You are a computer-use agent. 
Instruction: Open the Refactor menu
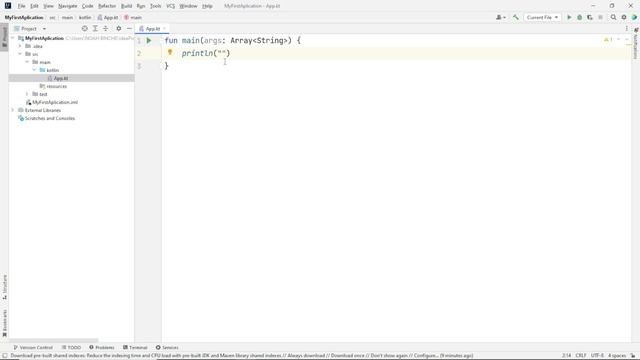click(x=107, y=6)
